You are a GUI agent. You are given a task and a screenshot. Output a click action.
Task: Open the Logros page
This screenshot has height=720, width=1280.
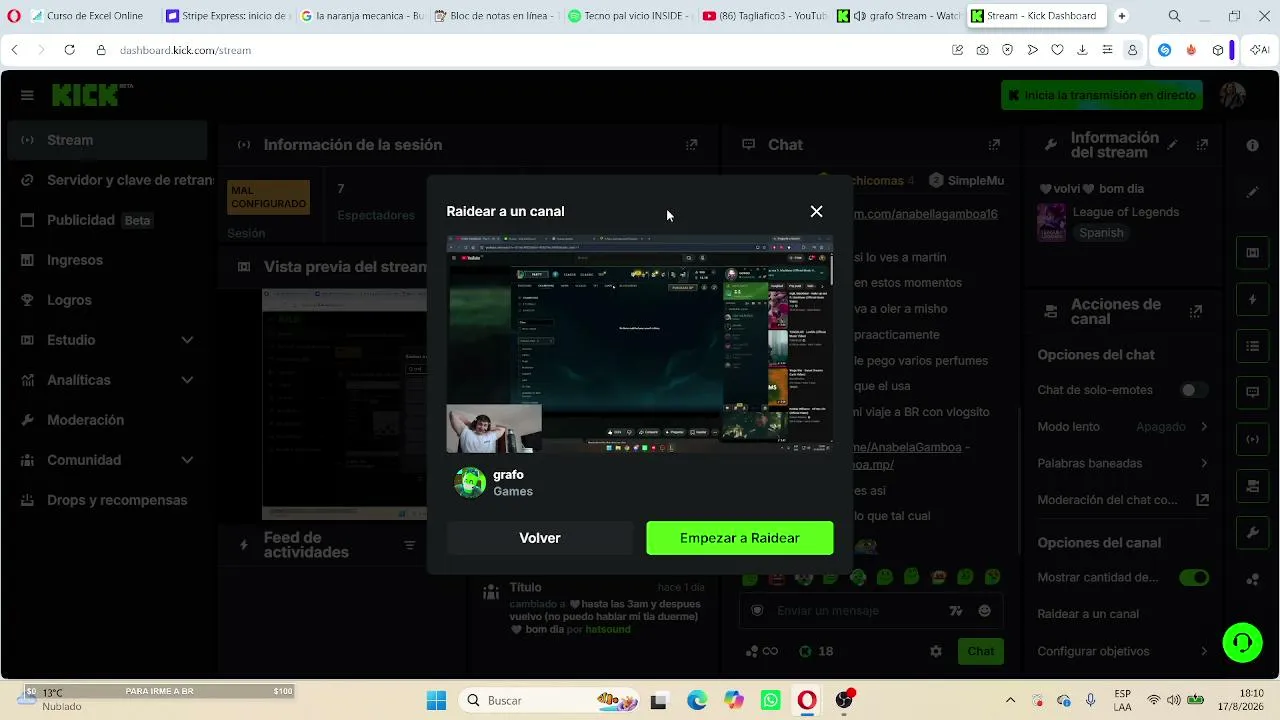(x=107, y=300)
